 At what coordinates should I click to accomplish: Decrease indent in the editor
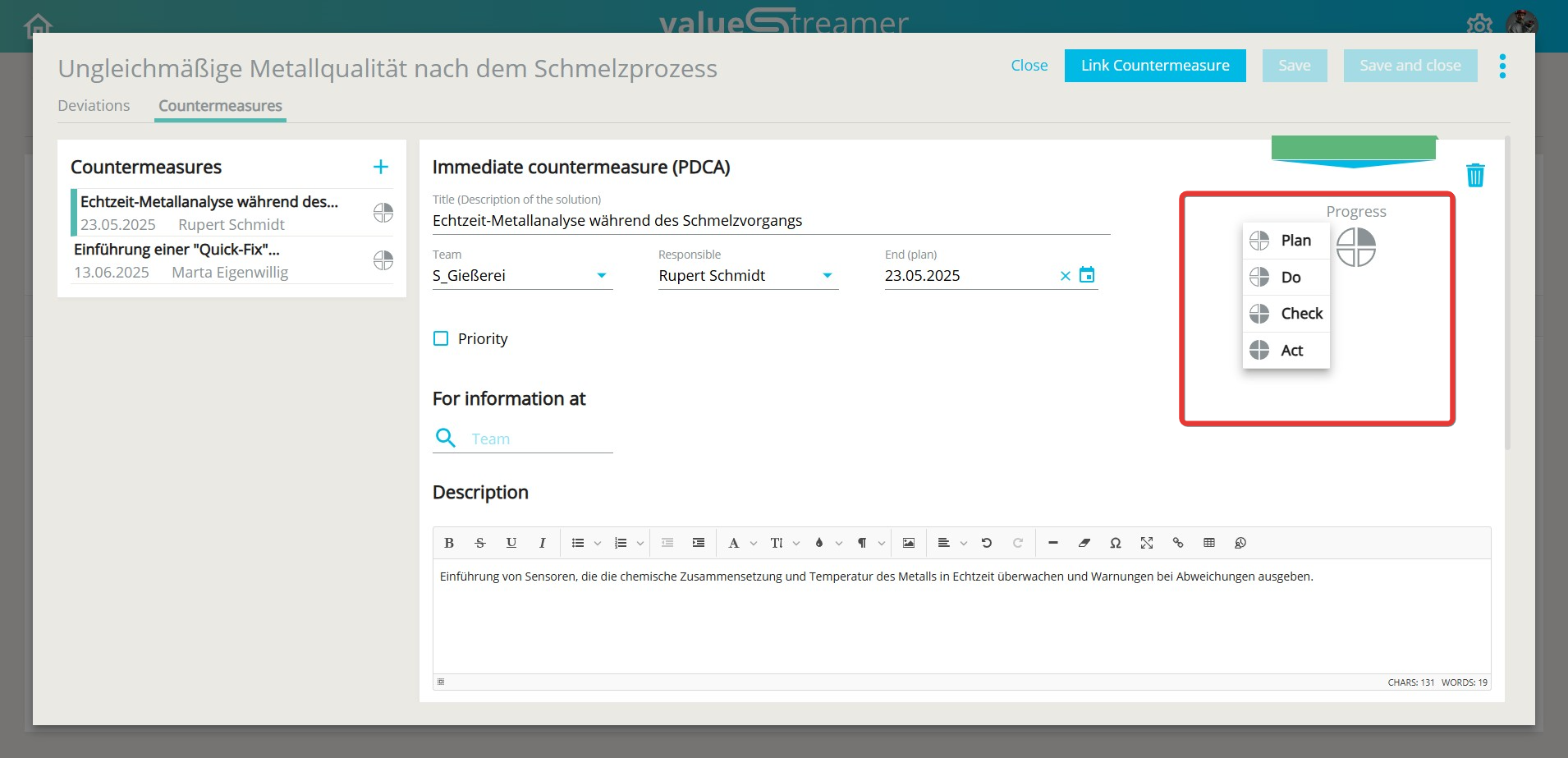pyautogui.click(x=667, y=543)
